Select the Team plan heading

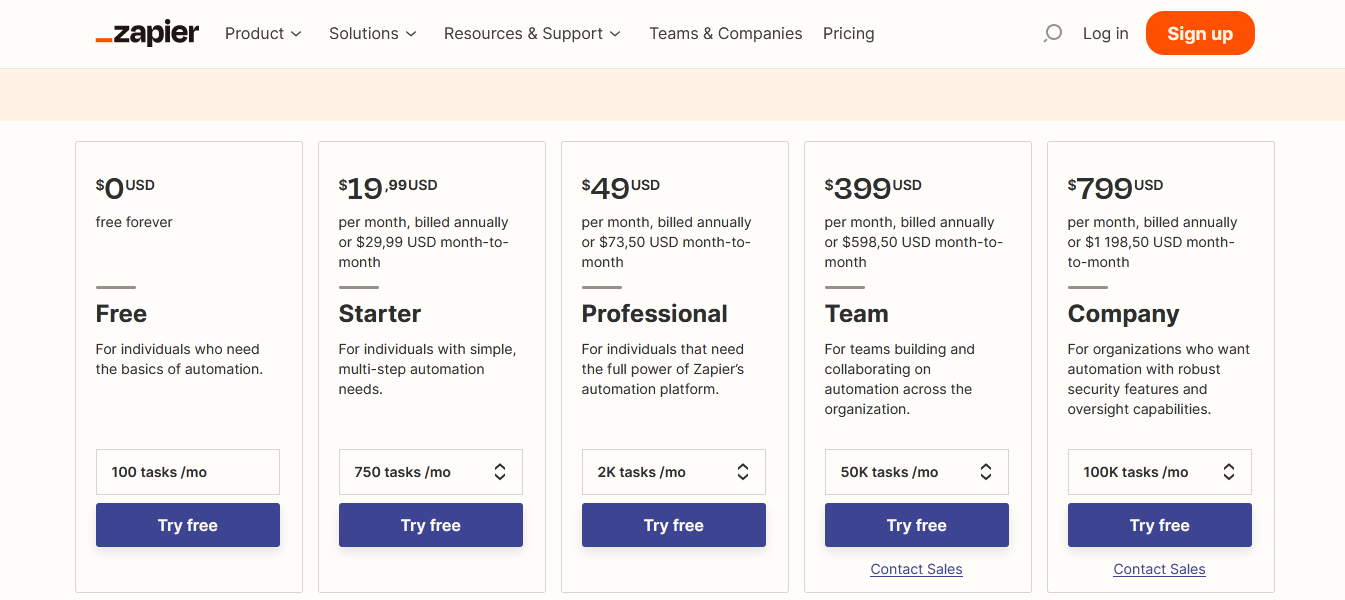tap(857, 314)
